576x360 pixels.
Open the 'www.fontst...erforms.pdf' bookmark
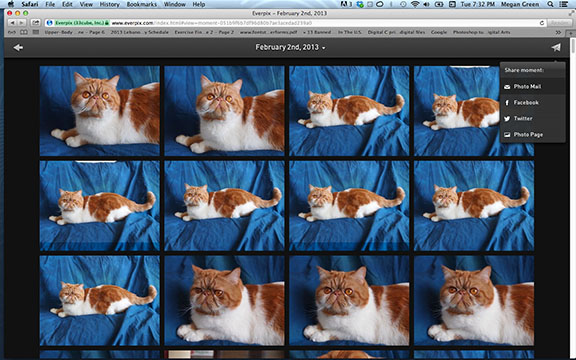[x=269, y=32]
